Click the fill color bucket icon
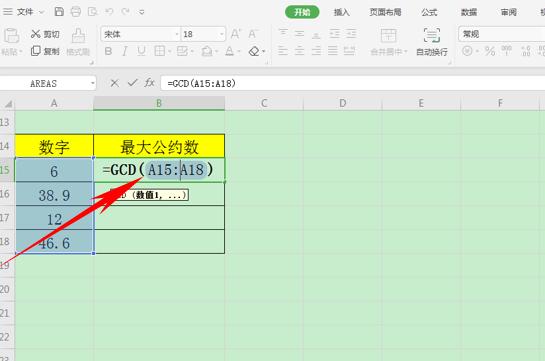Viewport: 545px width, 361px height. (207, 51)
